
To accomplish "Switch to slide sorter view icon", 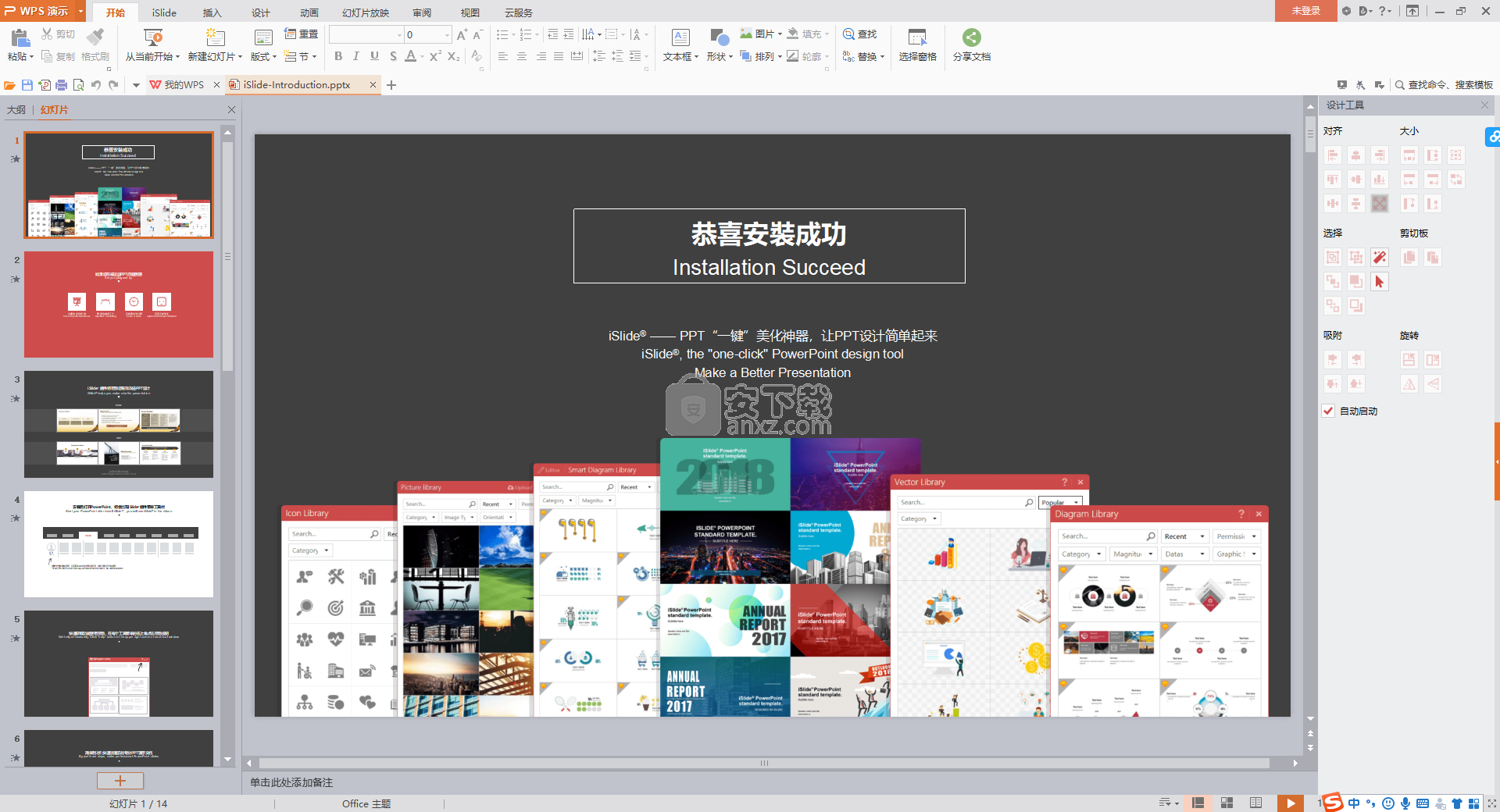I will 1227,803.
